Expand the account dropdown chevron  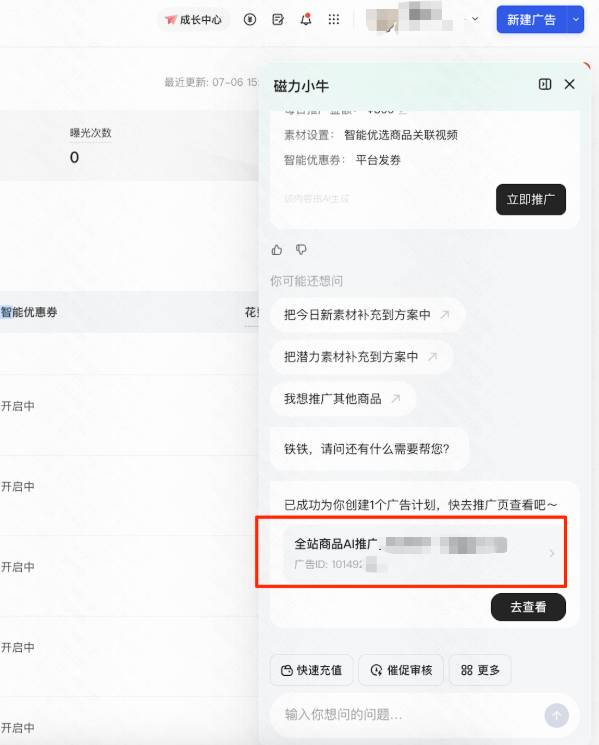[x=475, y=19]
